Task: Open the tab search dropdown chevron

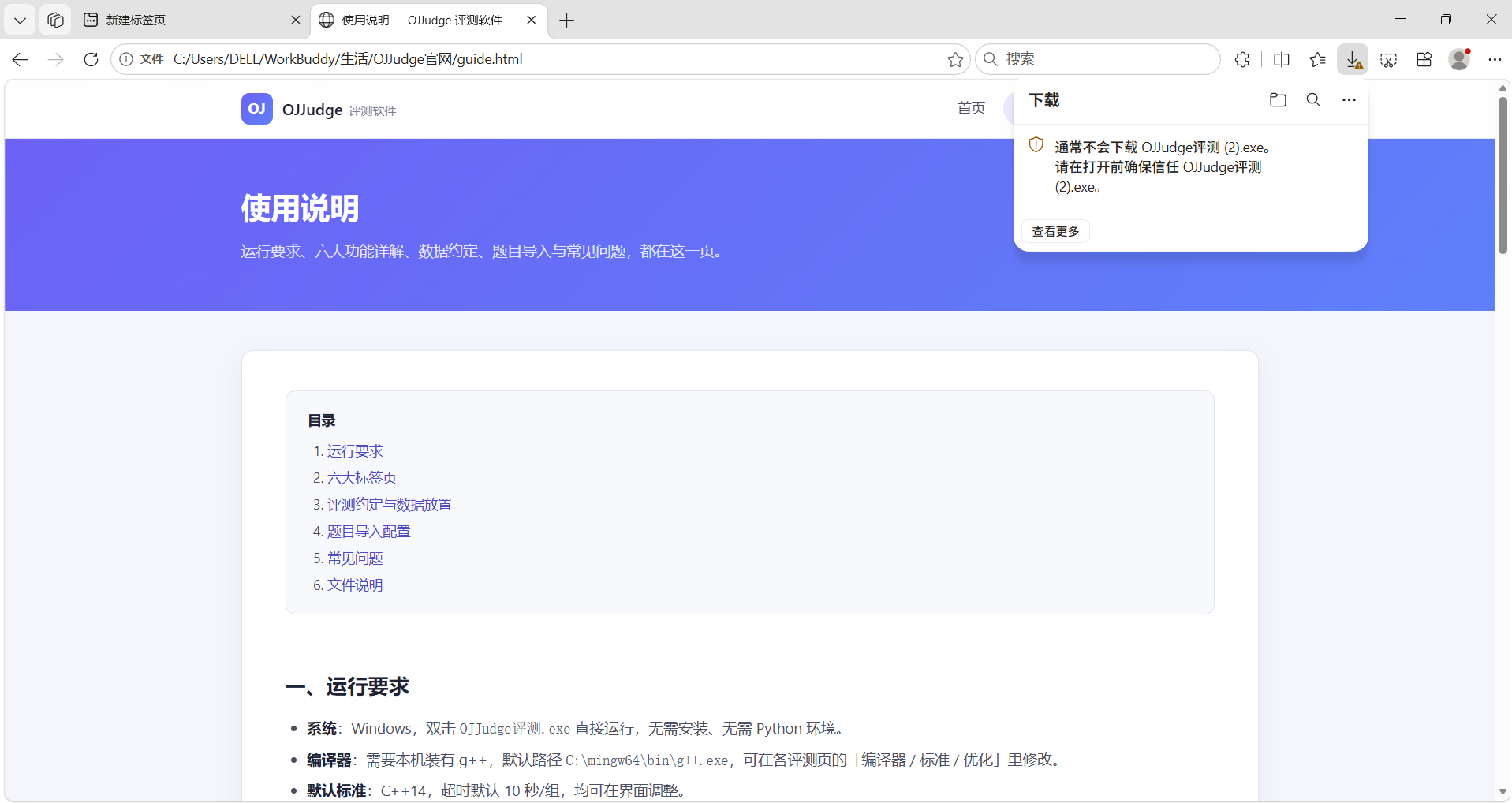Action: coord(20,20)
